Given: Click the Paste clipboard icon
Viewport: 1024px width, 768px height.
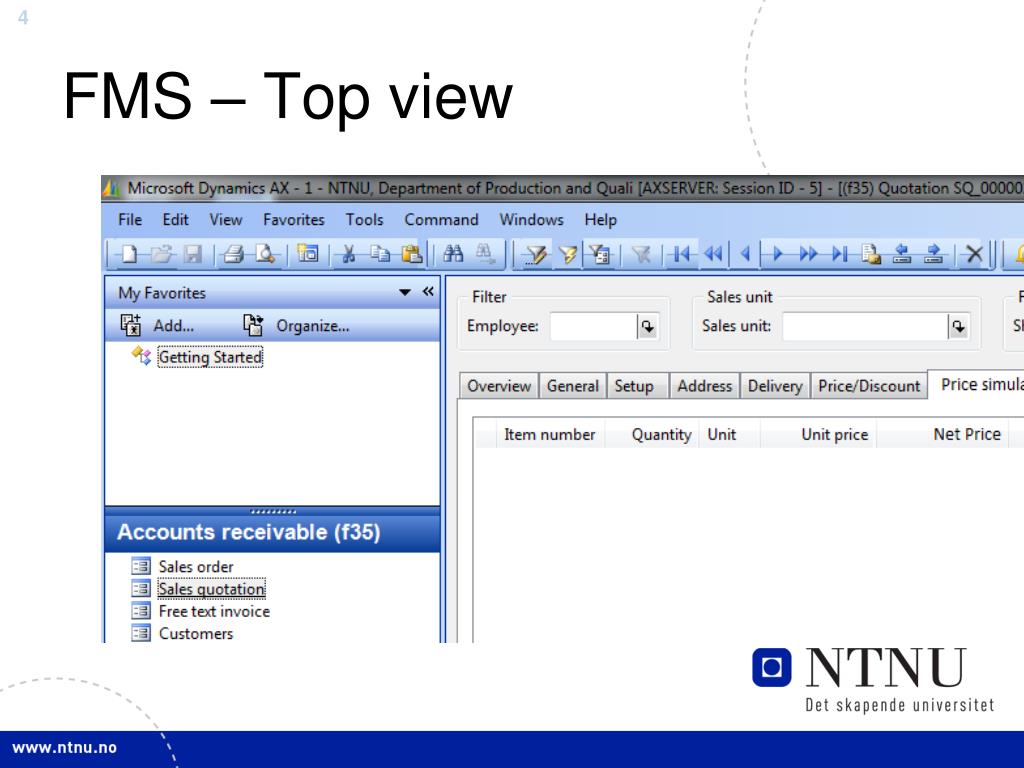Looking at the screenshot, I should [411, 253].
